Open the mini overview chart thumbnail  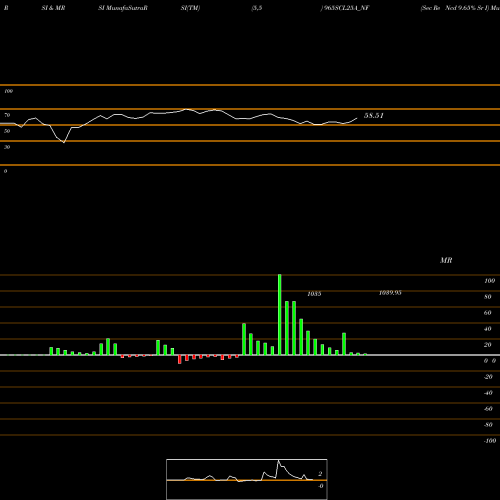pos(247,479)
